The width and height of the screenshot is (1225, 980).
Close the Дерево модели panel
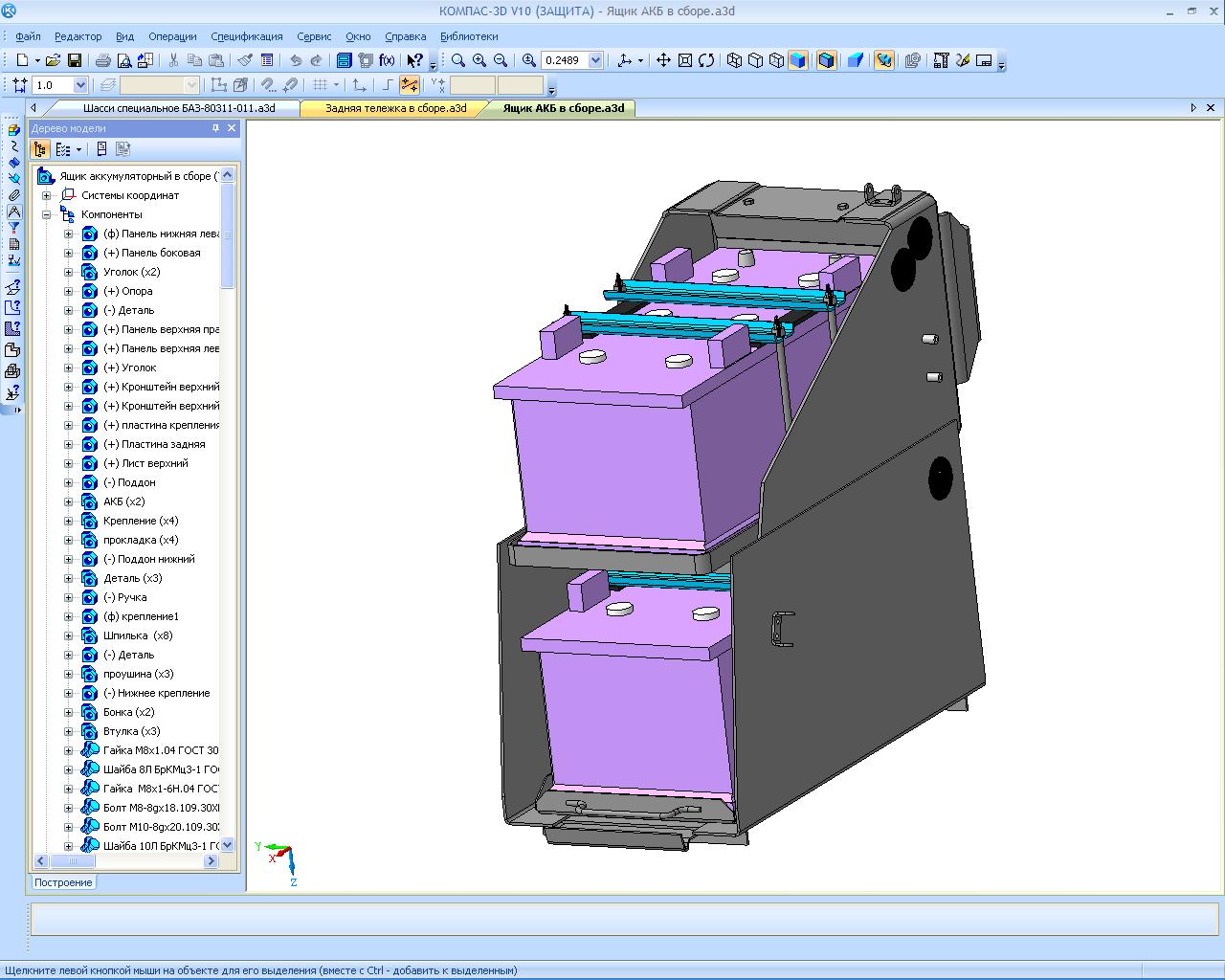click(232, 128)
